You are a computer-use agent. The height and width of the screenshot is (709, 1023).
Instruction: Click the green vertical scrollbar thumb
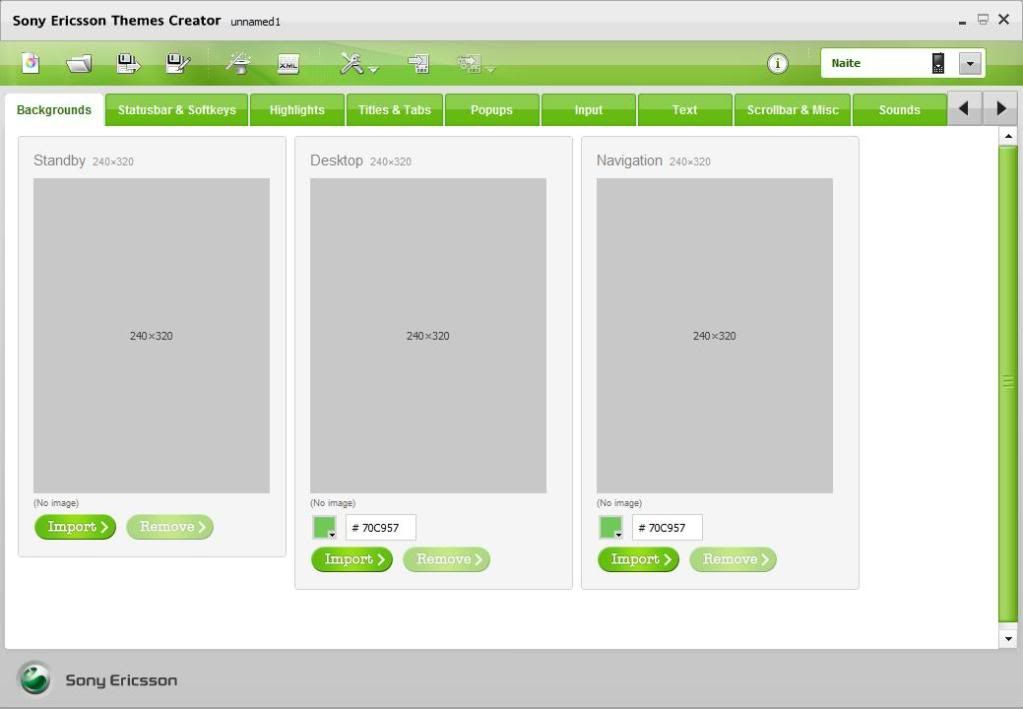[1008, 385]
